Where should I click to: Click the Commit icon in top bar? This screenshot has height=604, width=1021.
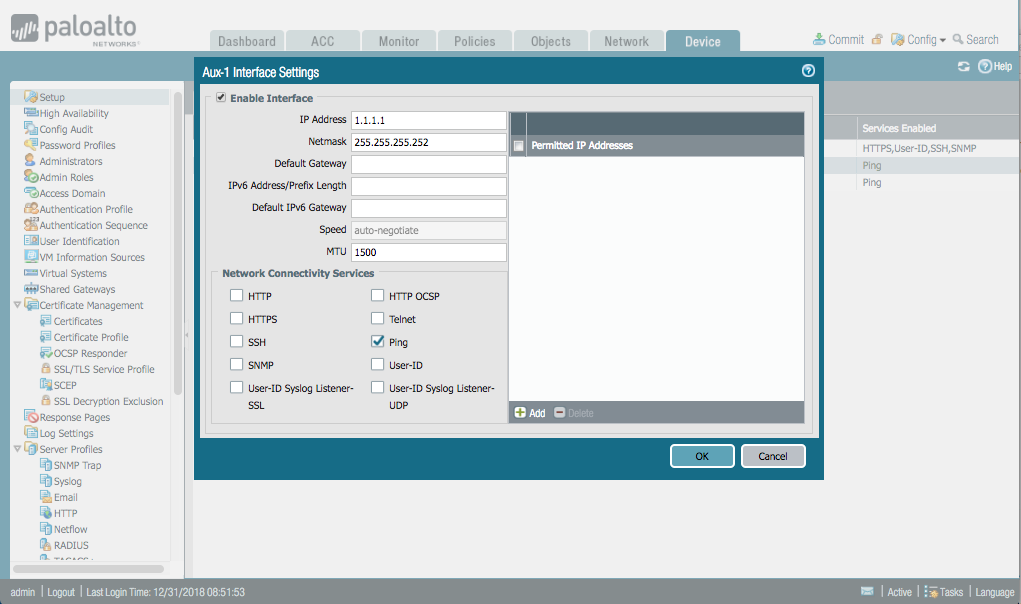point(819,39)
